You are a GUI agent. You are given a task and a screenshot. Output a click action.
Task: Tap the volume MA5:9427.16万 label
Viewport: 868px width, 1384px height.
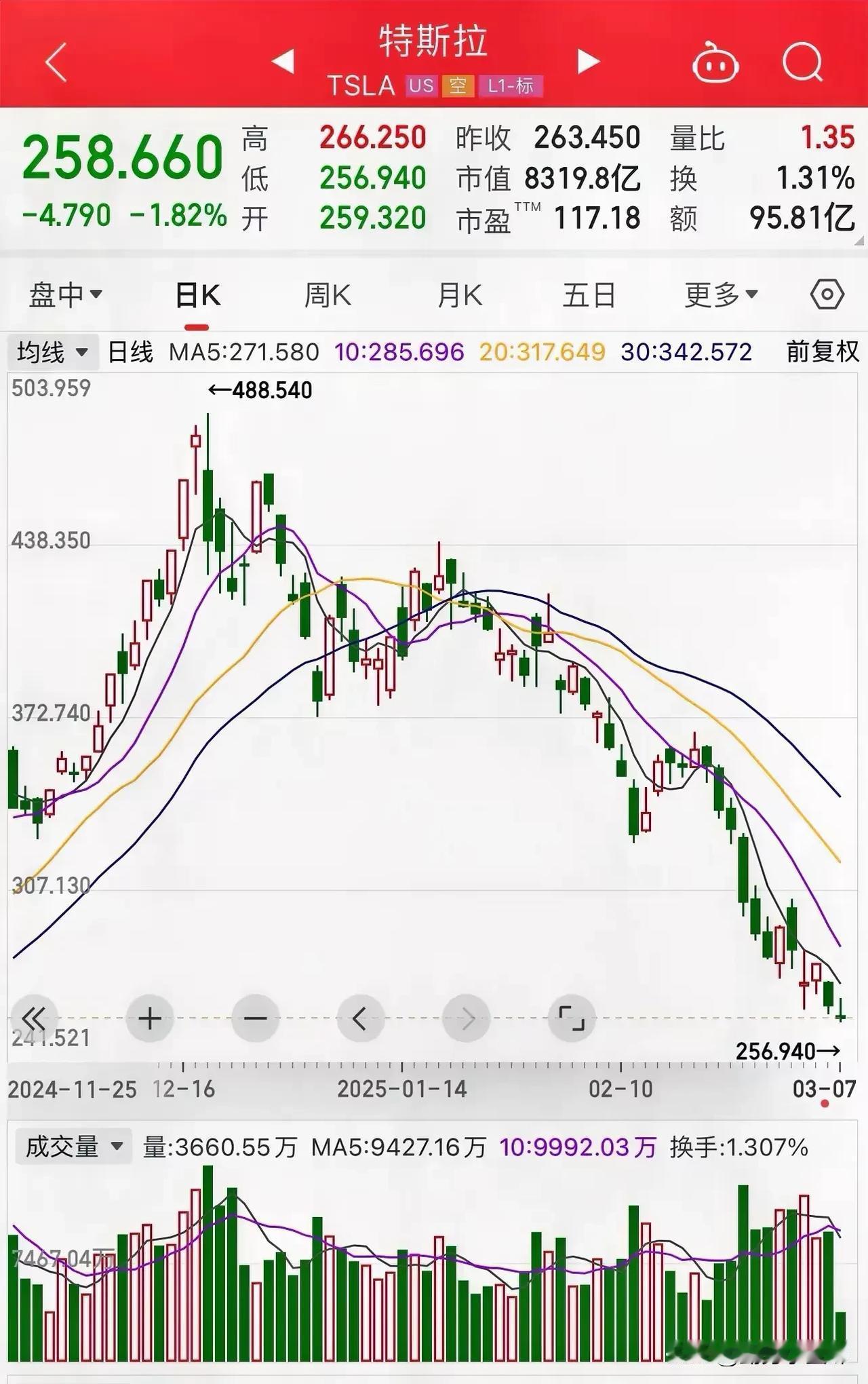click(399, 1147)
